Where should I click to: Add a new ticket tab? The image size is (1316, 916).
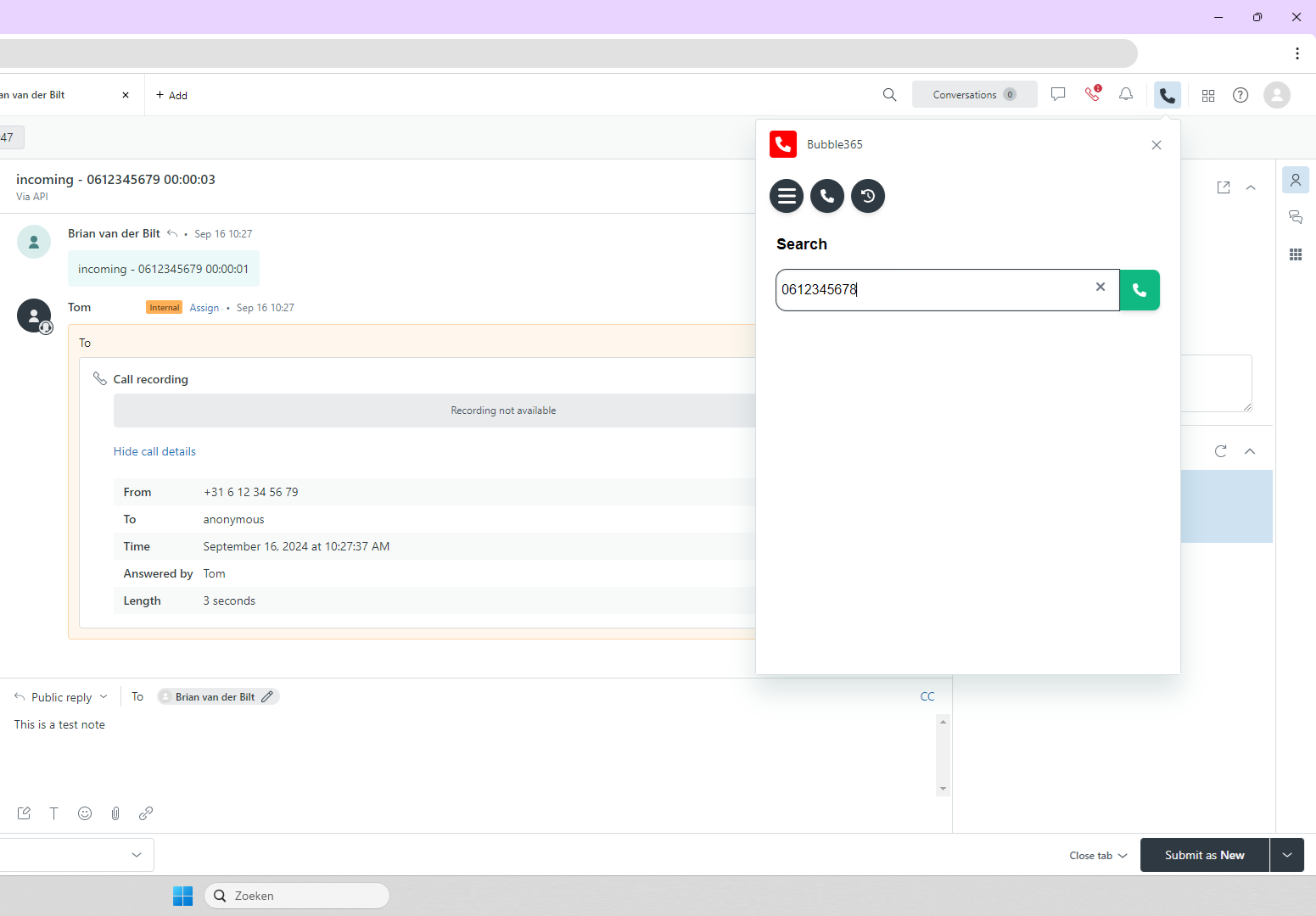(171, 95)
